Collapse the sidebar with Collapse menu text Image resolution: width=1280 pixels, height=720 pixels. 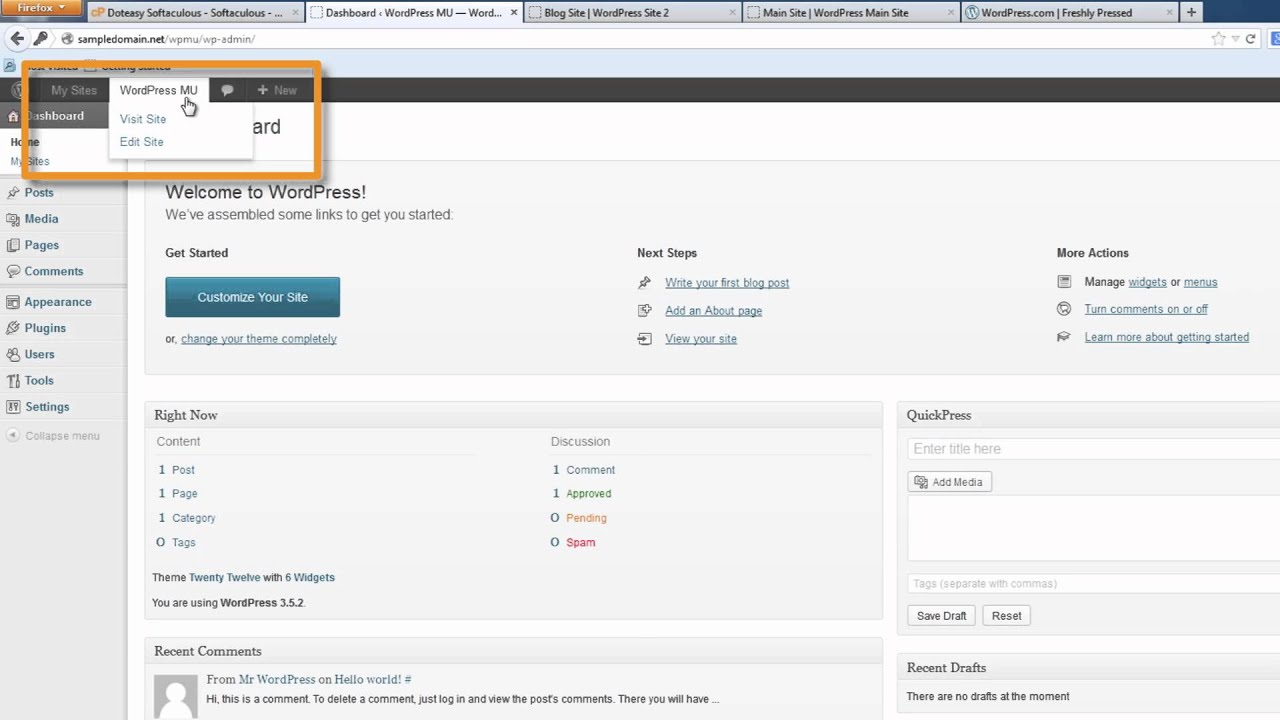(62, 436)
